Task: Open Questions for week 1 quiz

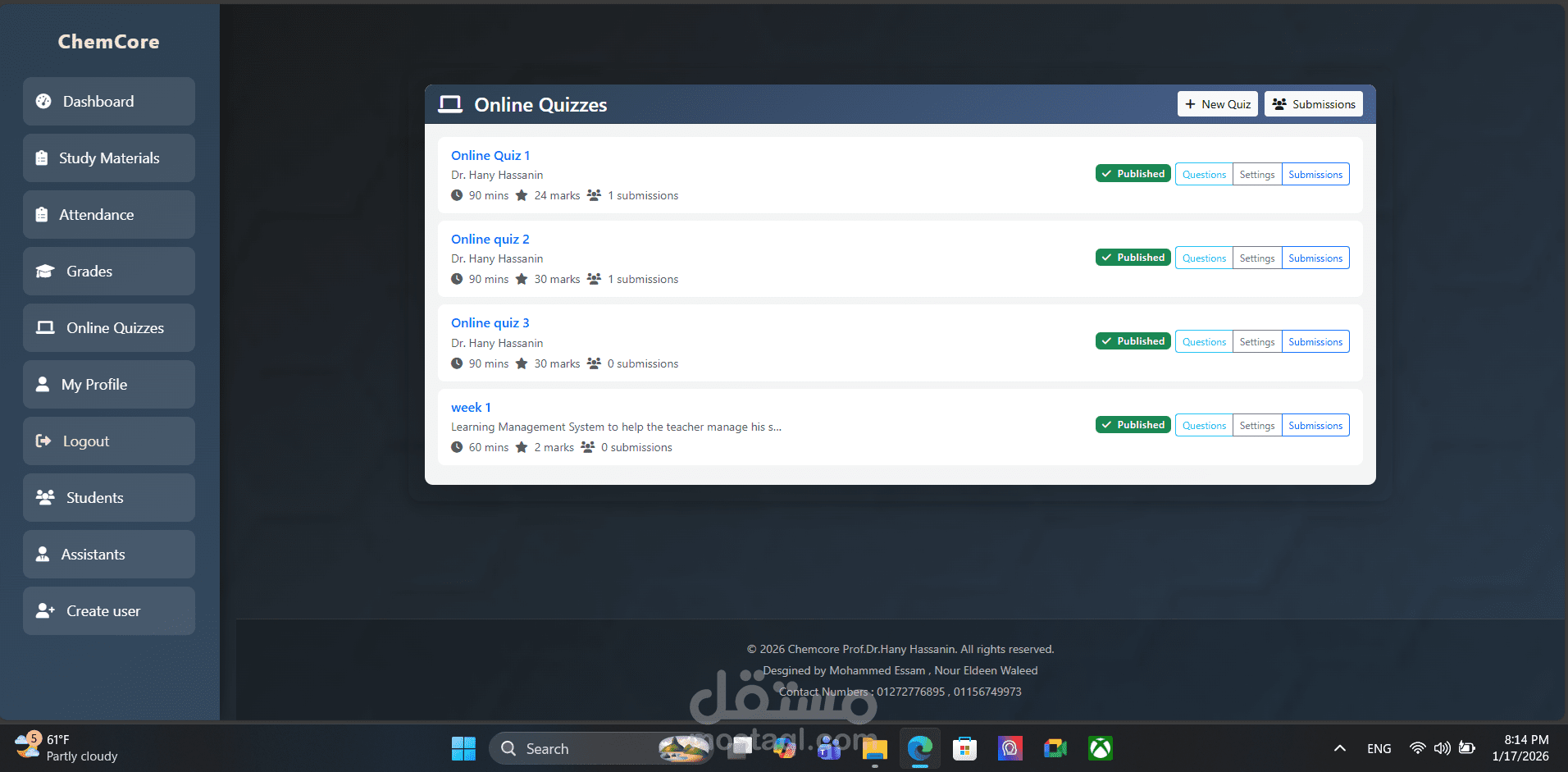Action: 1204,425
